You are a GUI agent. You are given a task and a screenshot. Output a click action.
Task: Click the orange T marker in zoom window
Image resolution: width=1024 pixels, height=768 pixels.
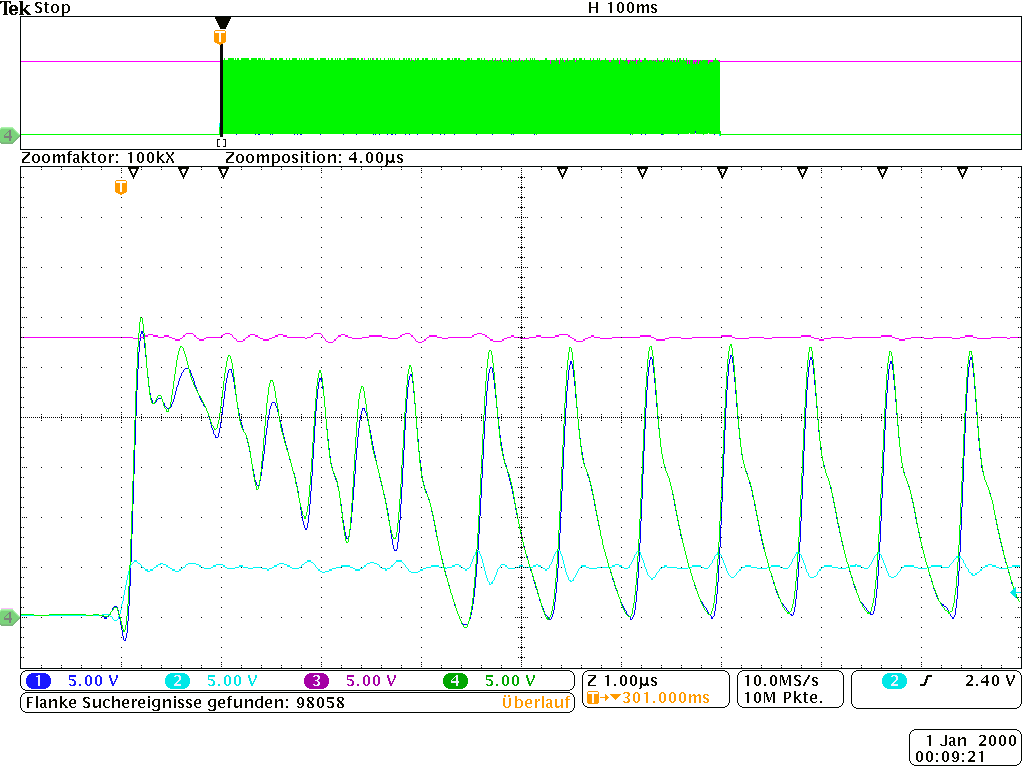point(120,187)
